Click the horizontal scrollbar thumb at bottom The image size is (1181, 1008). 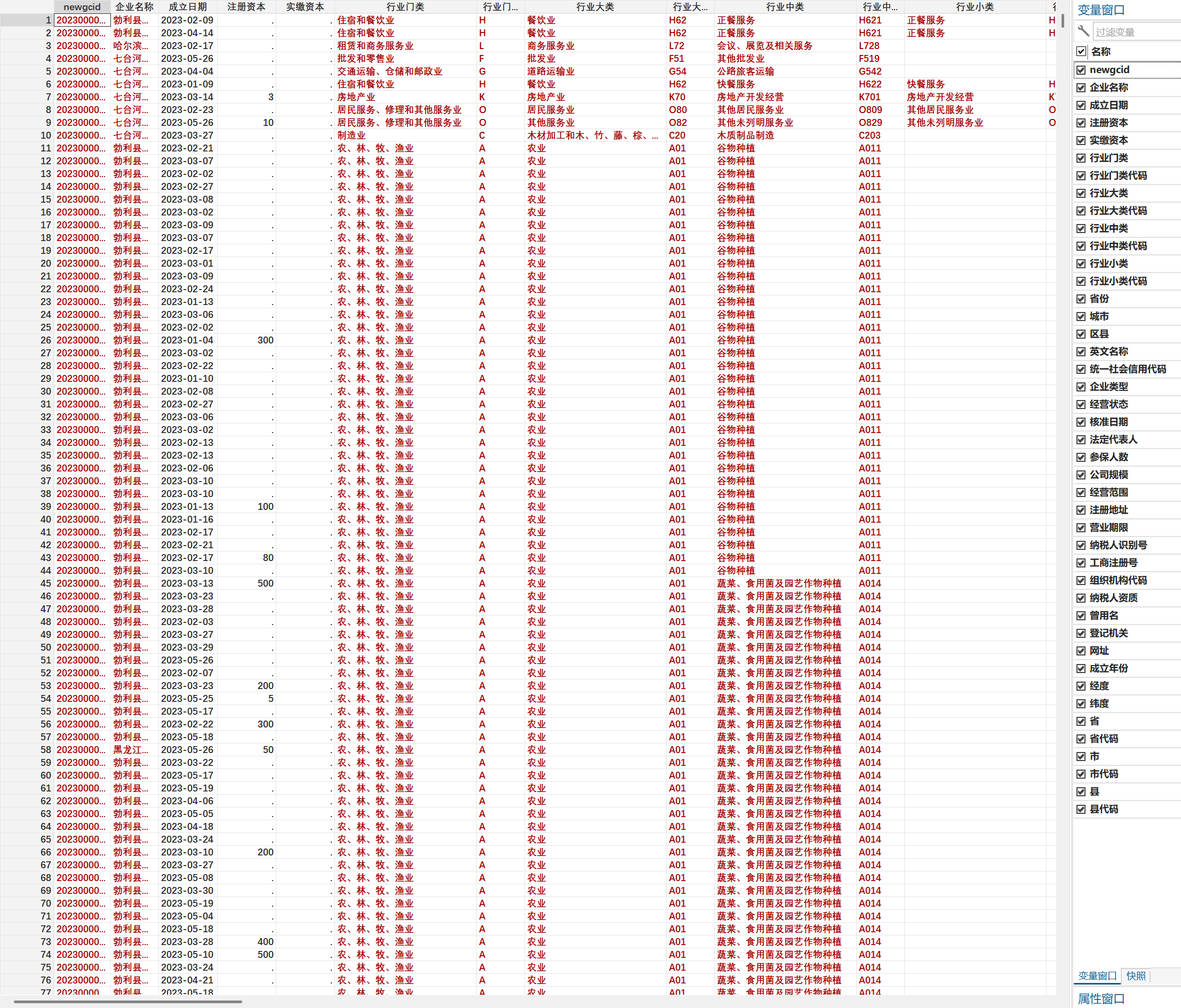[127, 1001]
